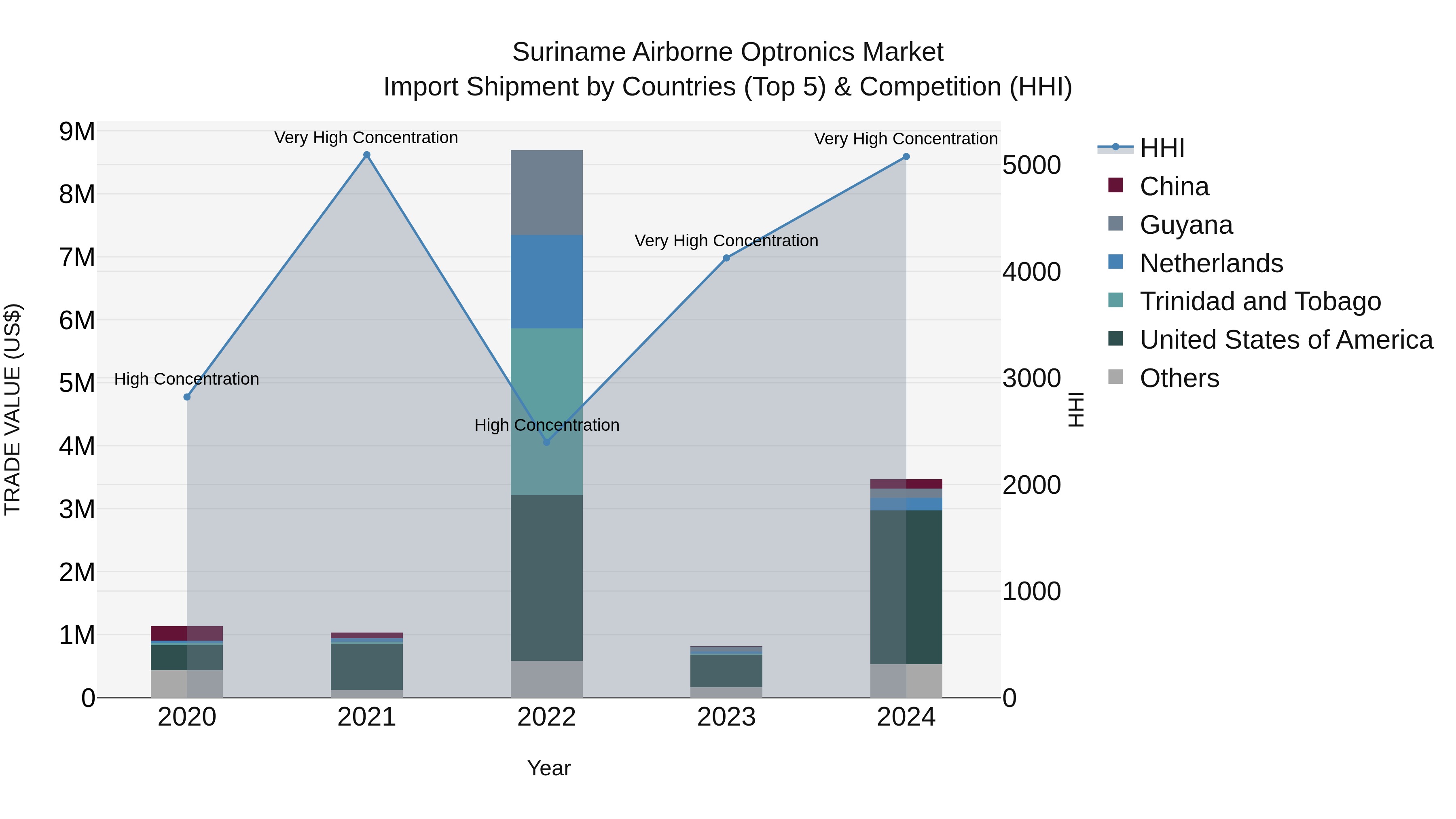The image size is (1456, 819).
Task: Click the HHI line marker icon in legend
Action: 1116,147
